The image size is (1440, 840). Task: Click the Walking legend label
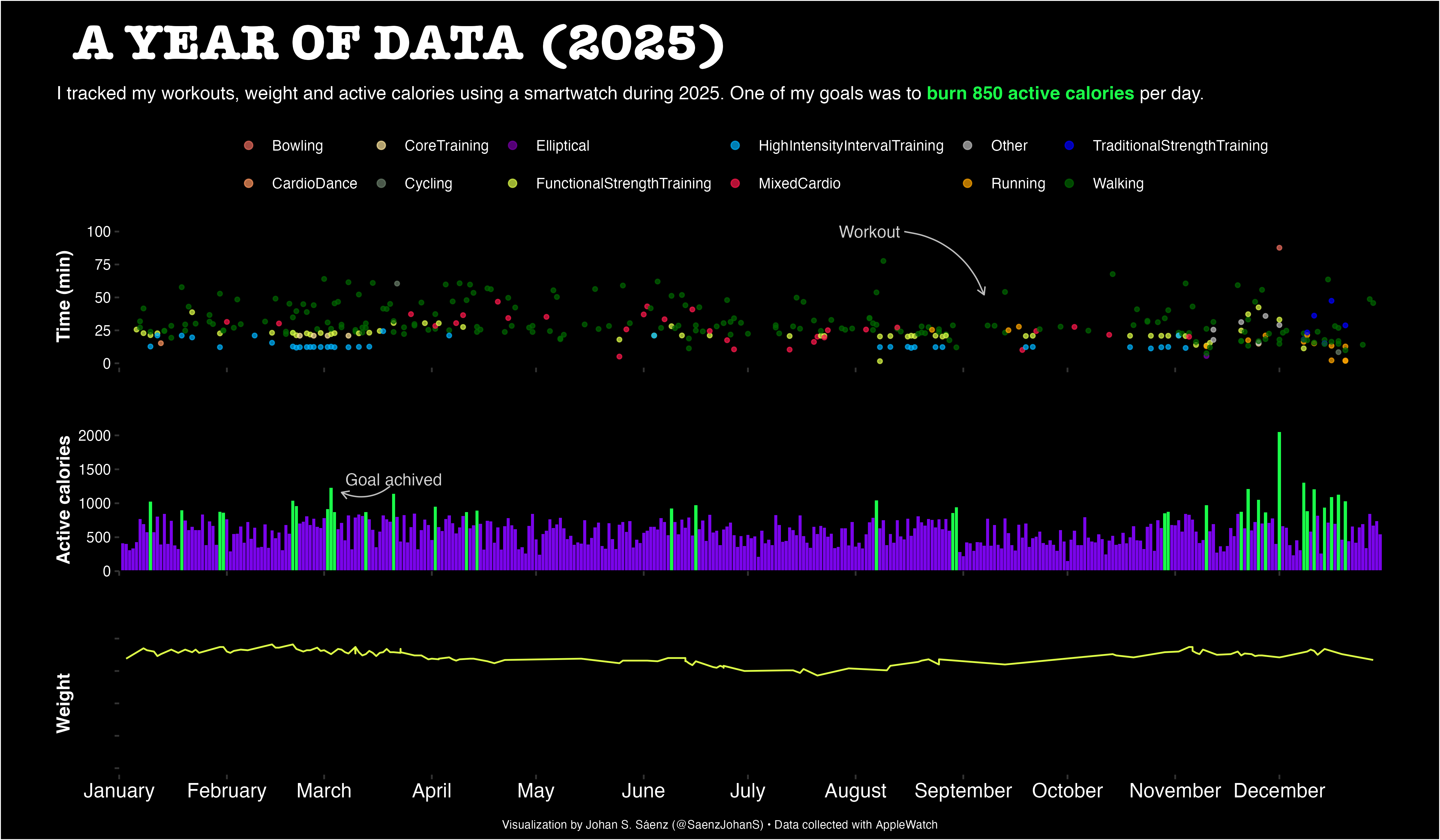1118,183
